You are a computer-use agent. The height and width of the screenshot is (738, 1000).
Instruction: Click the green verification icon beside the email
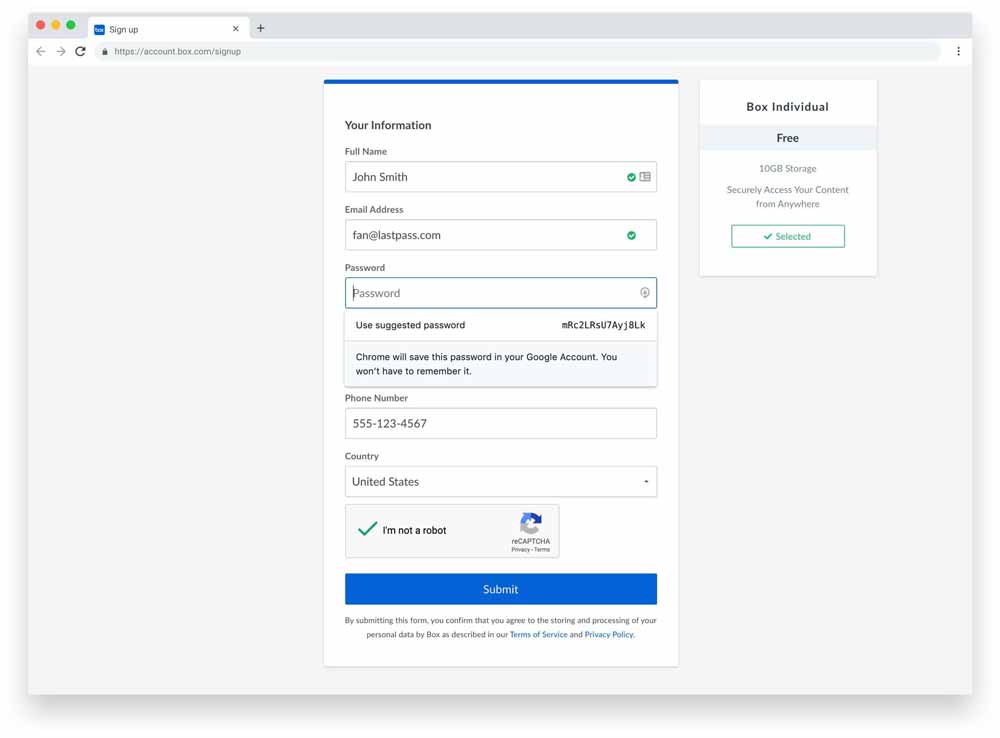pyautogui.click(x=631, y=235)
